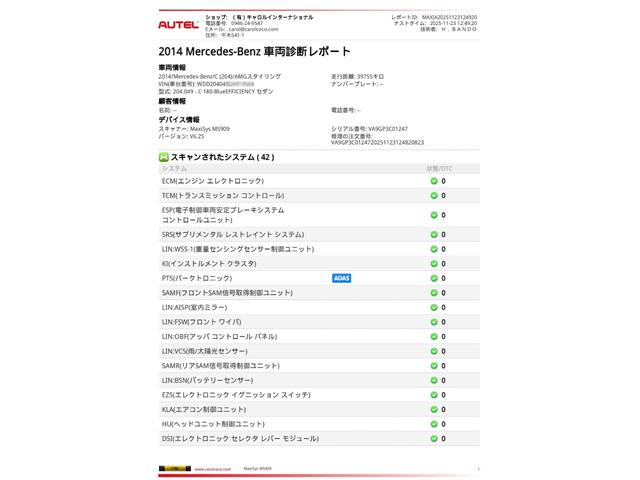Viewport: 640px width, 480px height.
Task: Select the SRS(サプリメンタル レストレイント システム) text
Action: (x=233, y=235)
